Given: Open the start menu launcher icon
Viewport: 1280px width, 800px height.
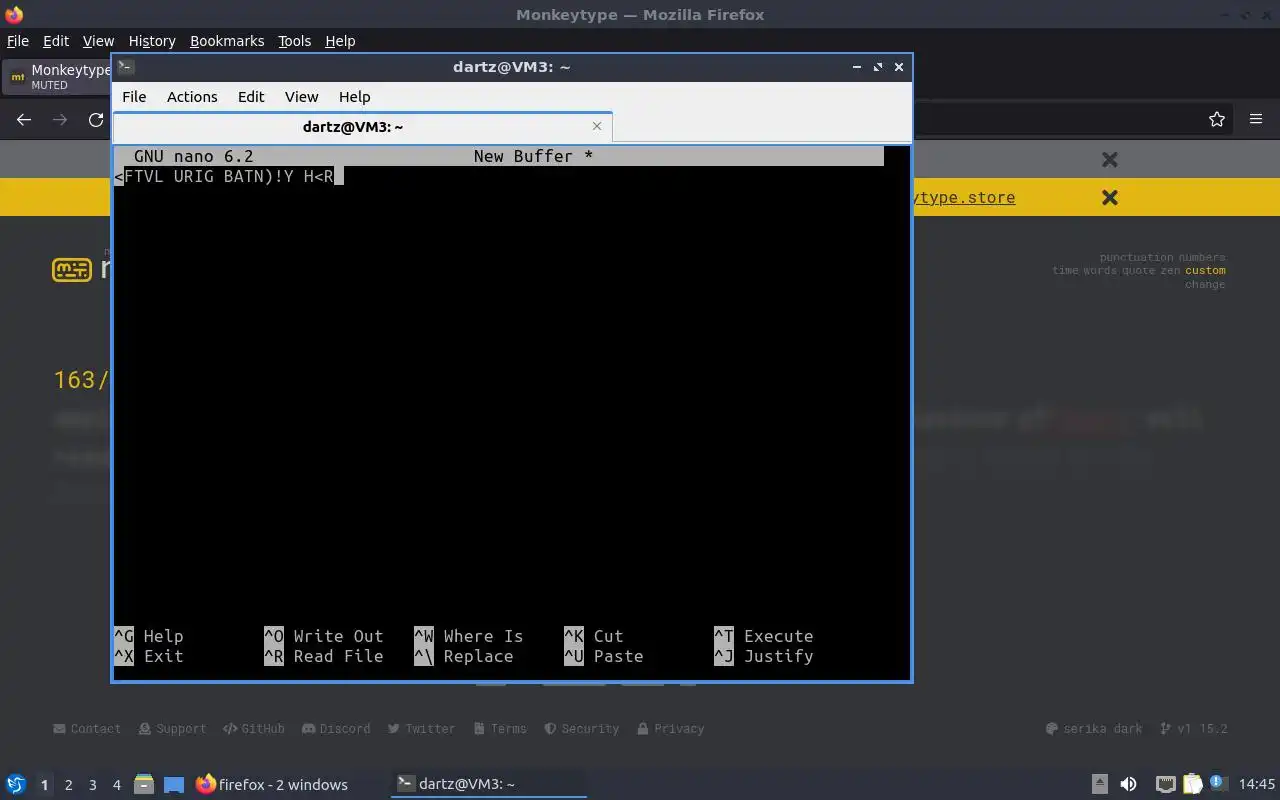Looking at the screenshot, I should coord(16,784).
